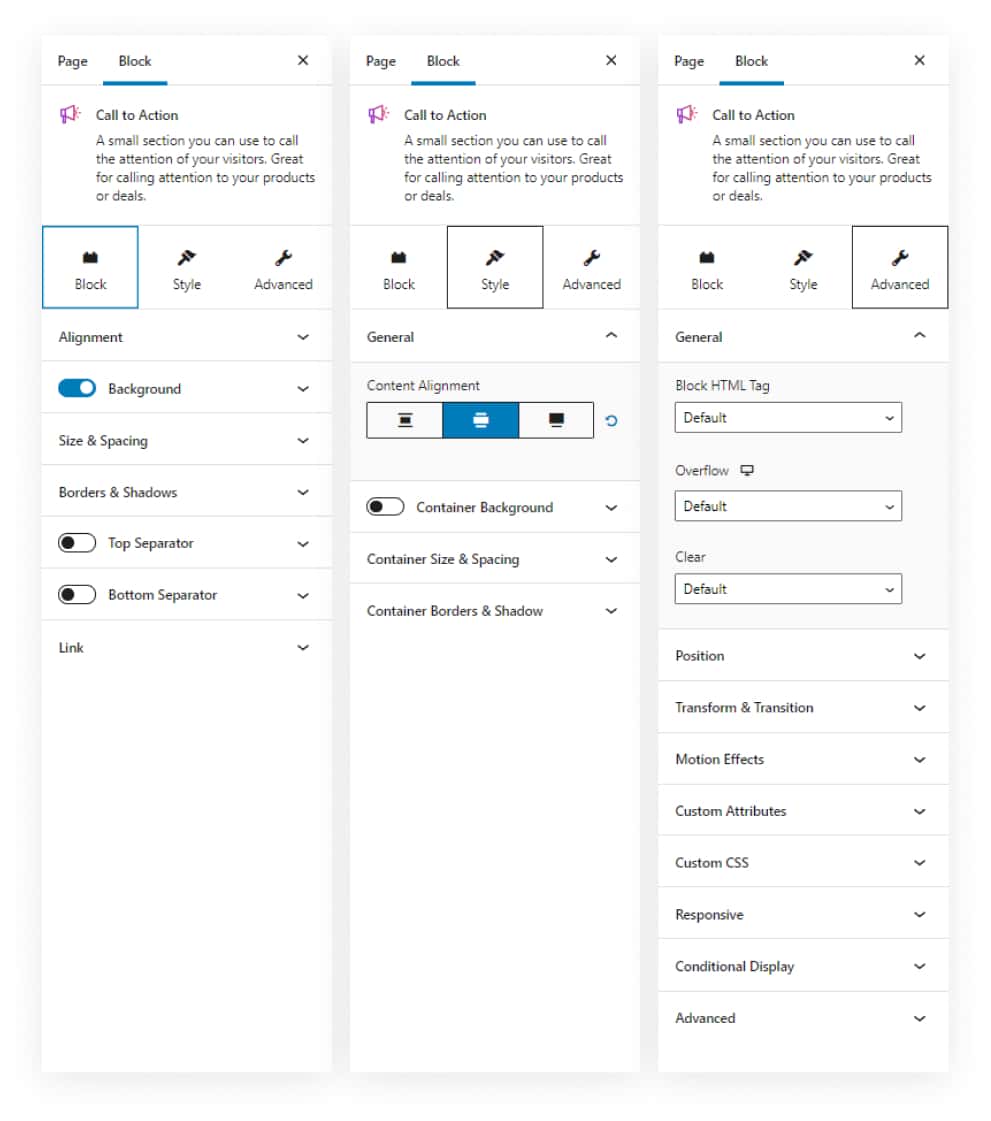Click the Block brick icon in the rightmost panel
Viewport: 991px width, 1121px height.
(706, 258)
